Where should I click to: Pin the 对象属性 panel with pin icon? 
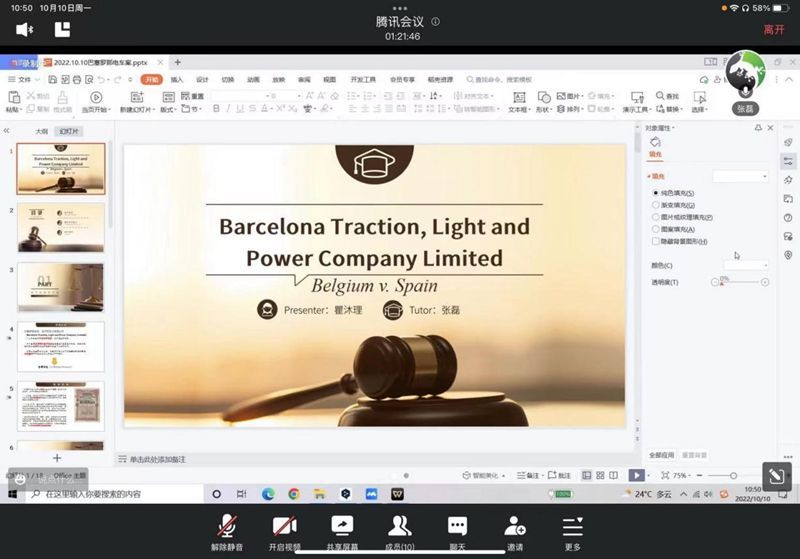tap(758, 128)
